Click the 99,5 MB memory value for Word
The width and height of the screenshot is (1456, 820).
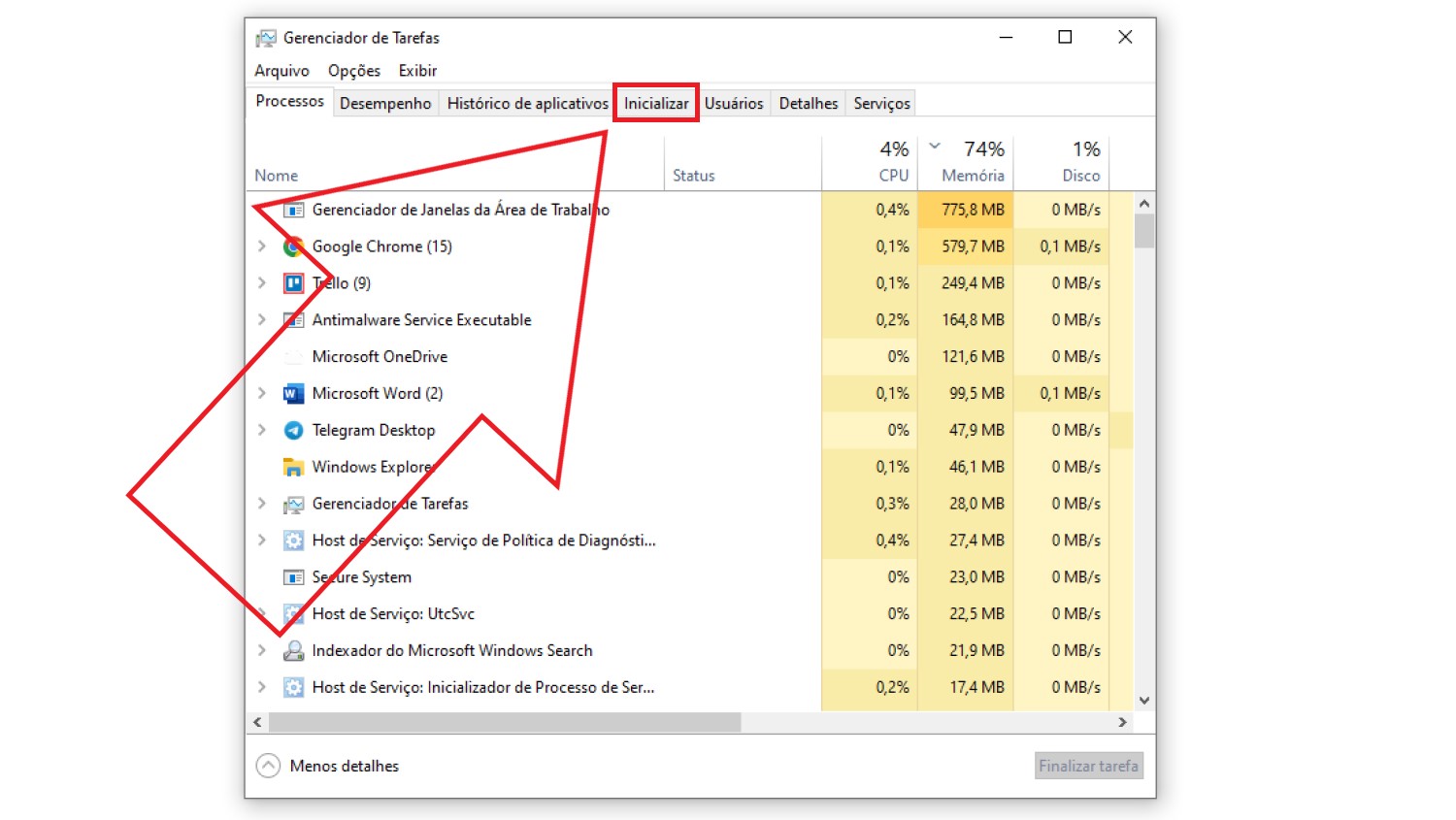click(976, 393)
